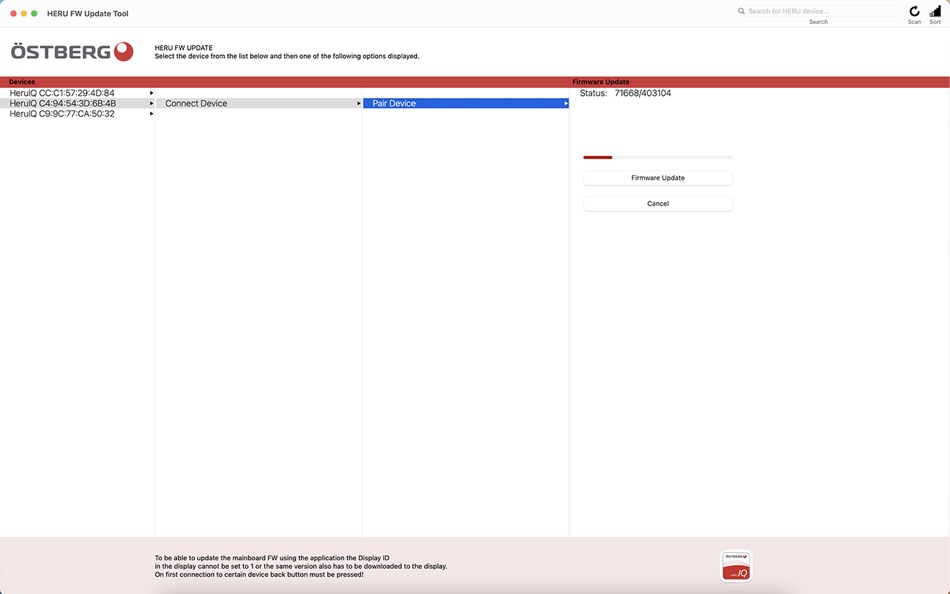Click the firmware update progress bar

(x=657, y=157)
